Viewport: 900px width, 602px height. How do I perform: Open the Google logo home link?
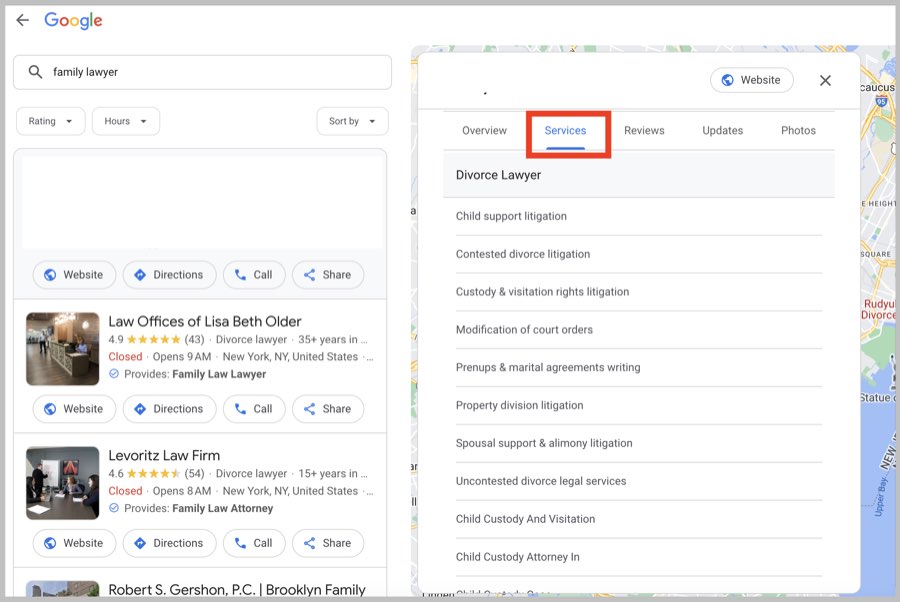click(73, 21)
